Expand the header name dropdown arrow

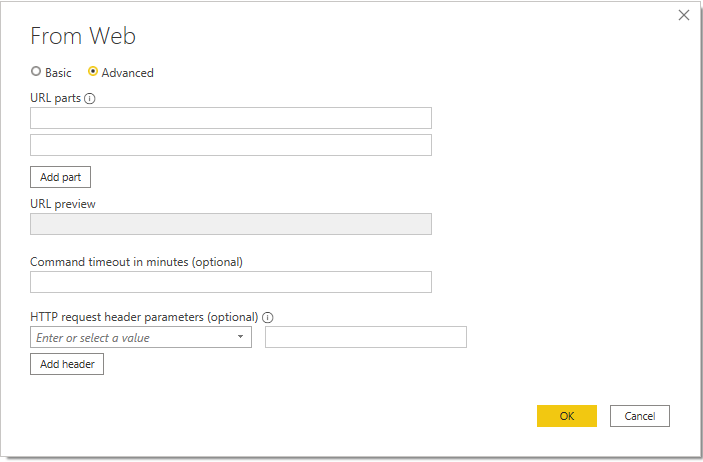pos(241,337)
